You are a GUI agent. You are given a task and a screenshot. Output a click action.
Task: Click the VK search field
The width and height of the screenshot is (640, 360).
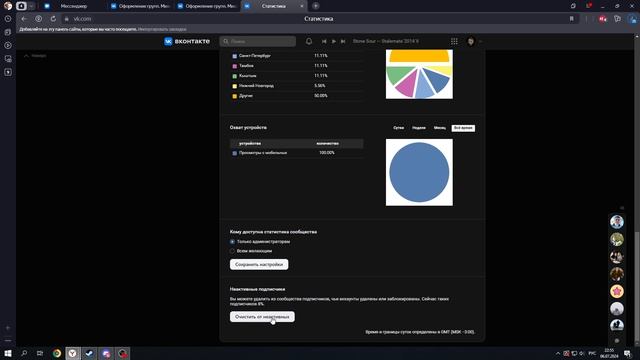click(x=258, y=41)
